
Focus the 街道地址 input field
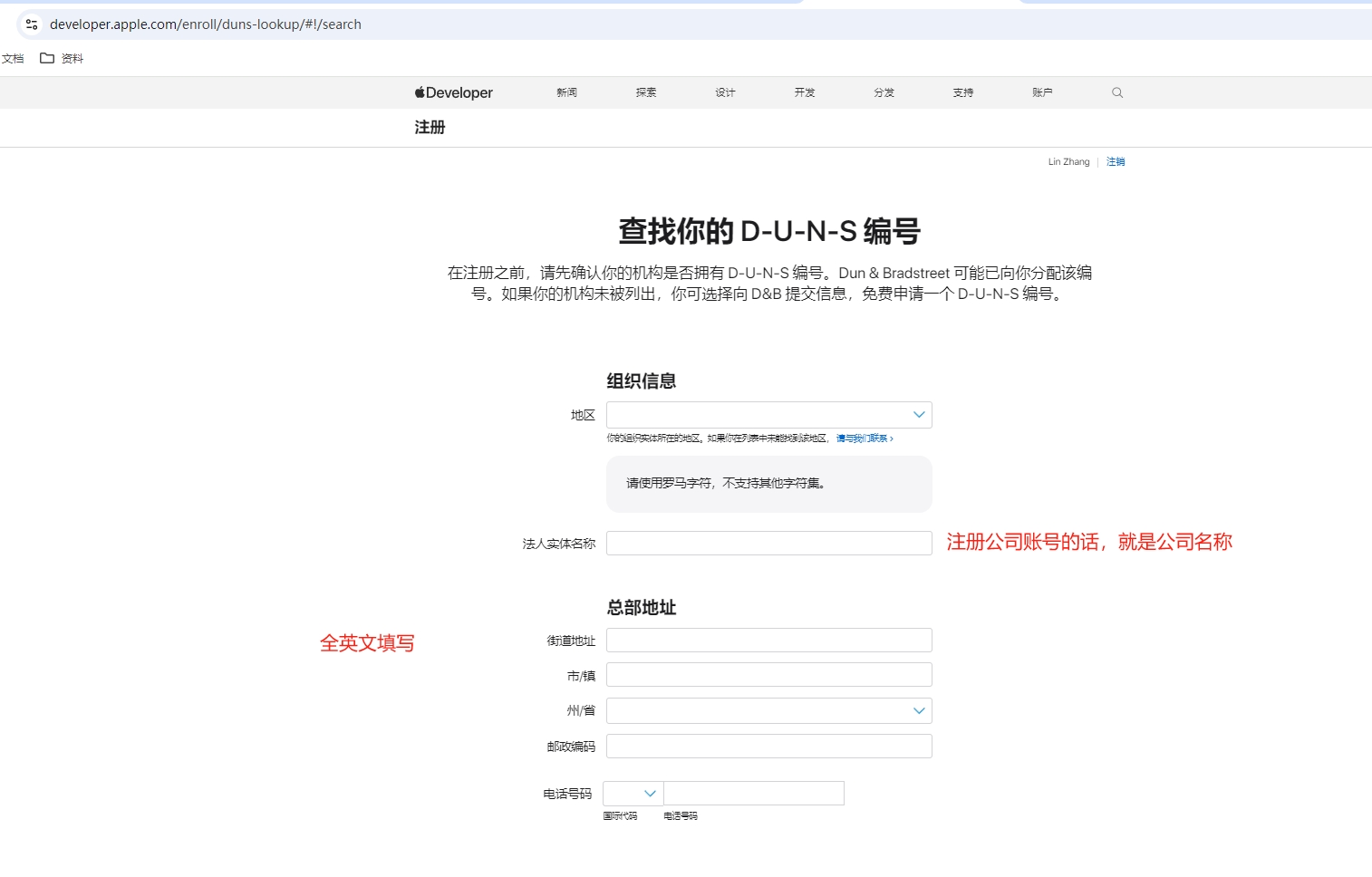tap(769, 641)
